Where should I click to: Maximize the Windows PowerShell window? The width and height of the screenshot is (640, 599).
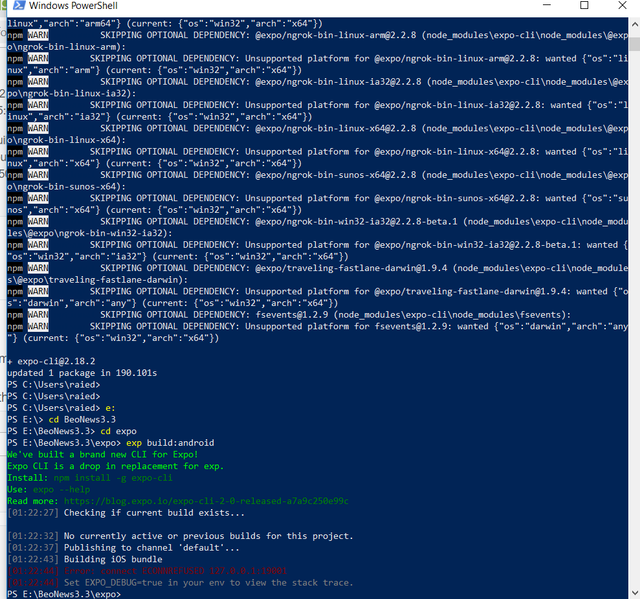[584, 5]
